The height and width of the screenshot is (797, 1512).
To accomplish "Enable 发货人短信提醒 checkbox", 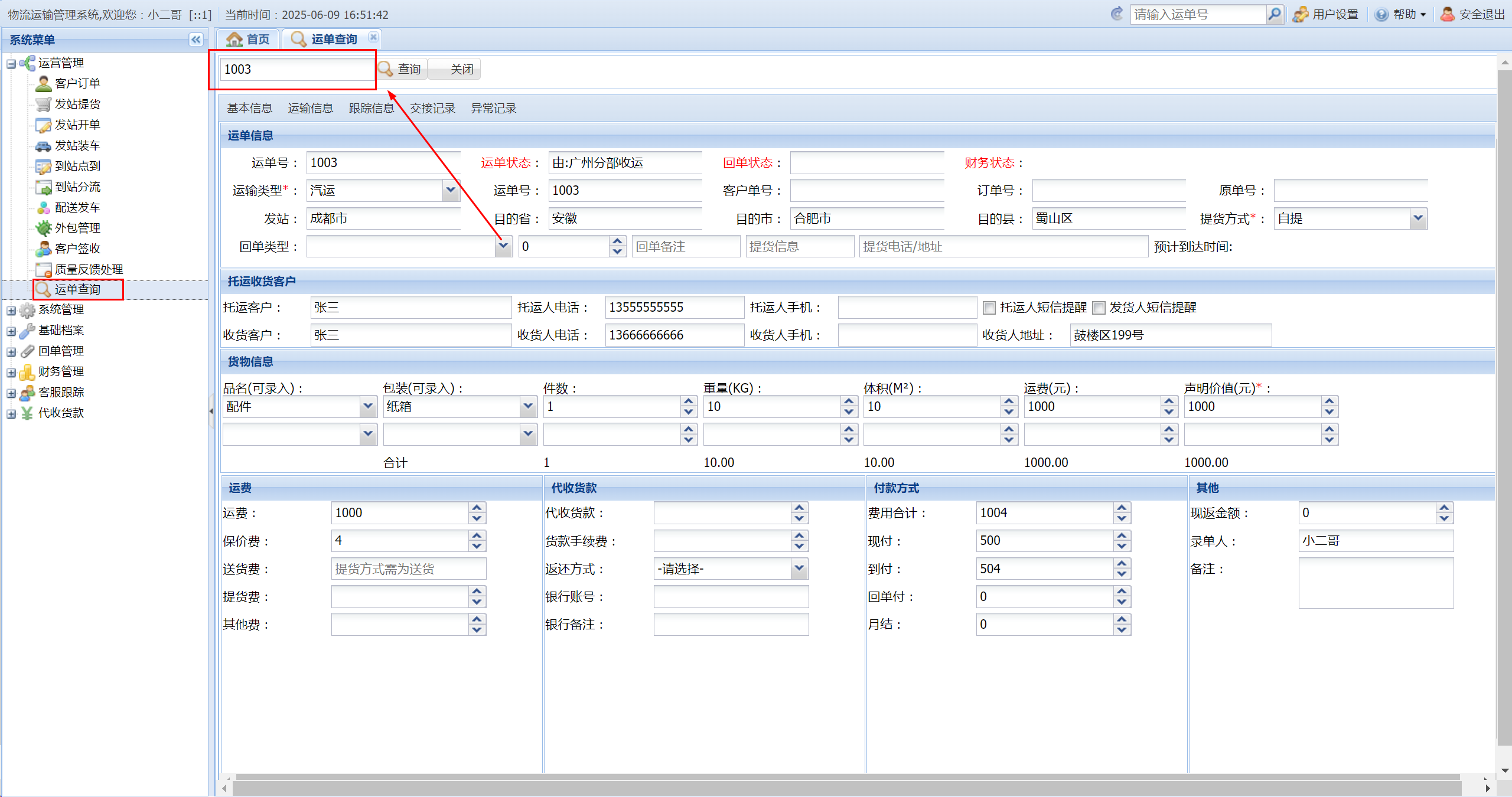I will point(1099,308).
